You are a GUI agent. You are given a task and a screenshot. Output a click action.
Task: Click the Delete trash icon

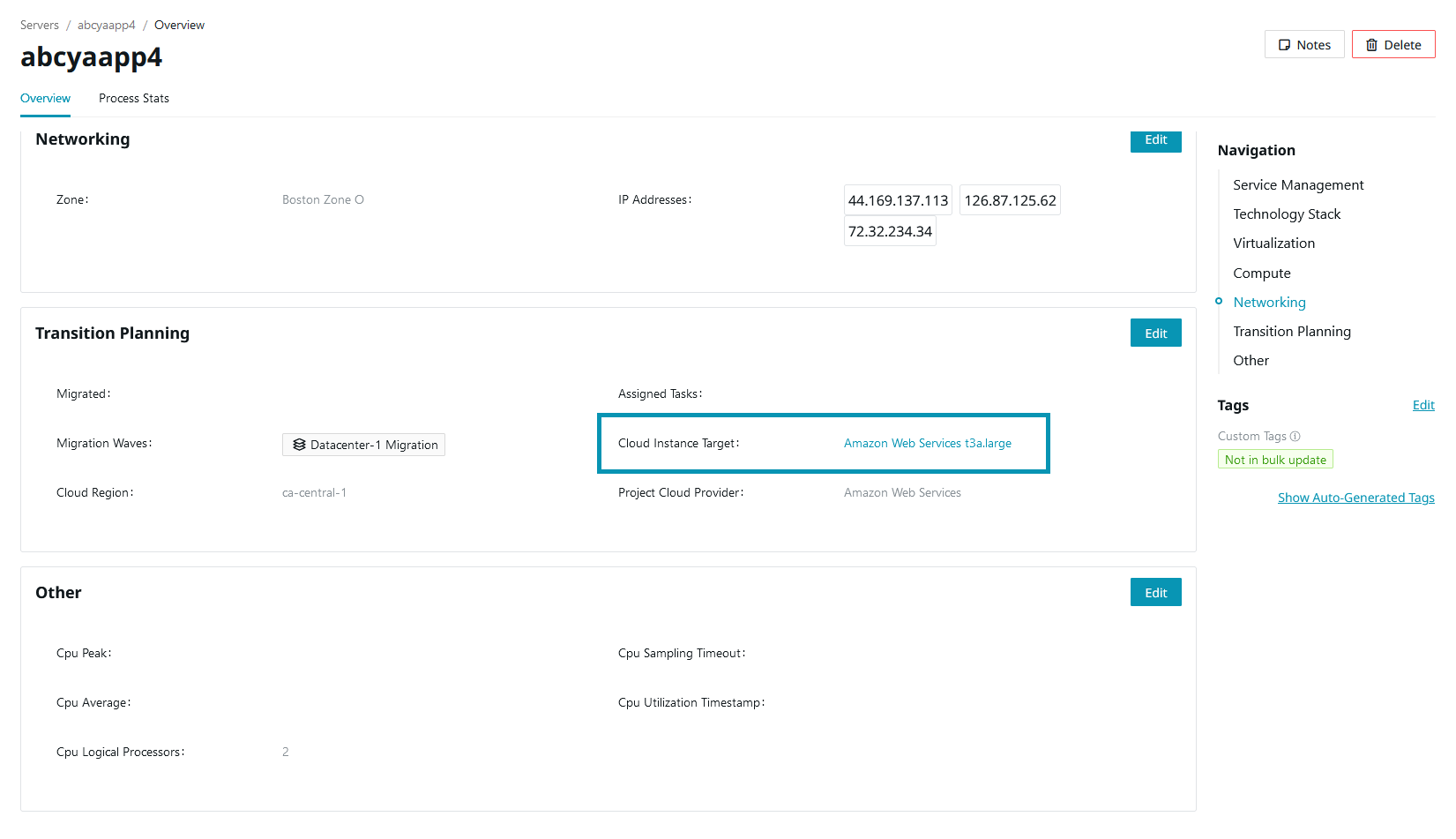click(1371, 45)
